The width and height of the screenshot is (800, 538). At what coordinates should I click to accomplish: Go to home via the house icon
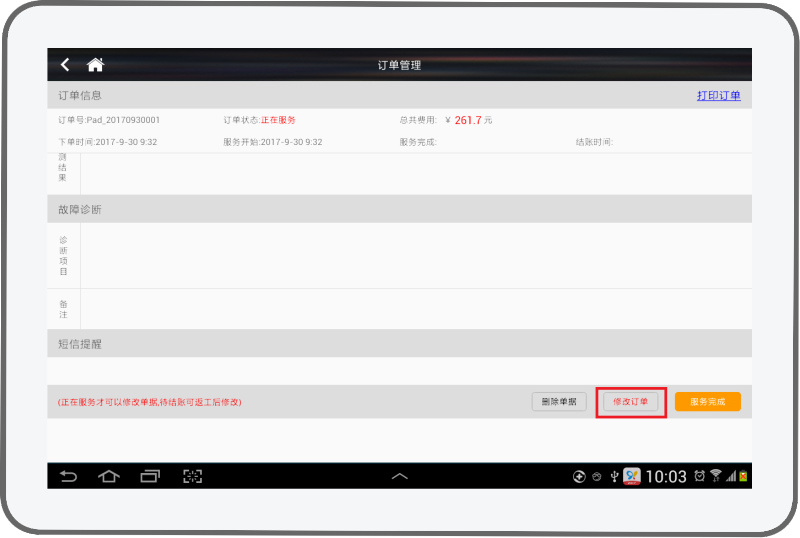[95, 65]
